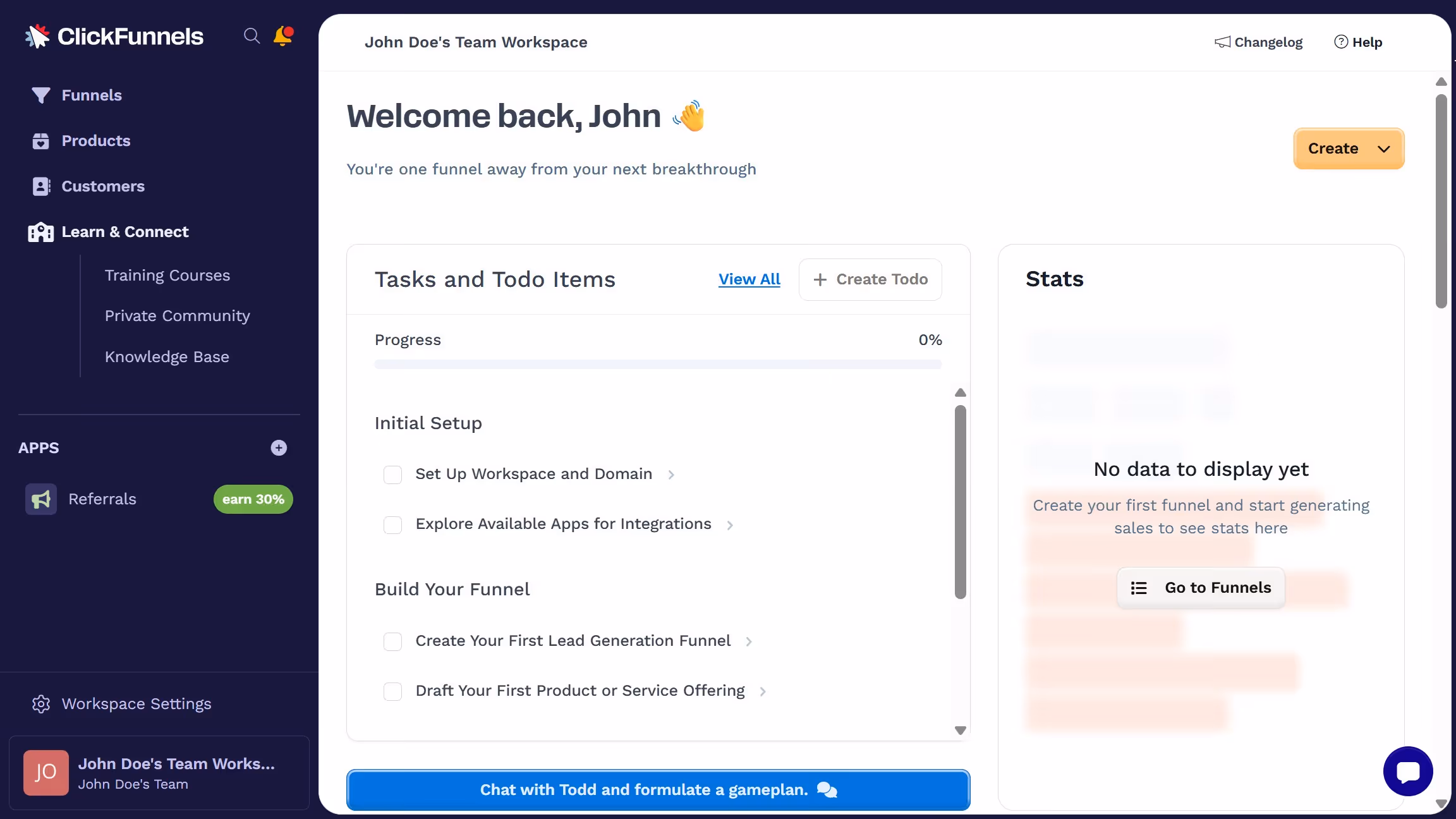Add an app with the plus icon
This screenshot has height=819, width=1456.
tap(279, 448)
